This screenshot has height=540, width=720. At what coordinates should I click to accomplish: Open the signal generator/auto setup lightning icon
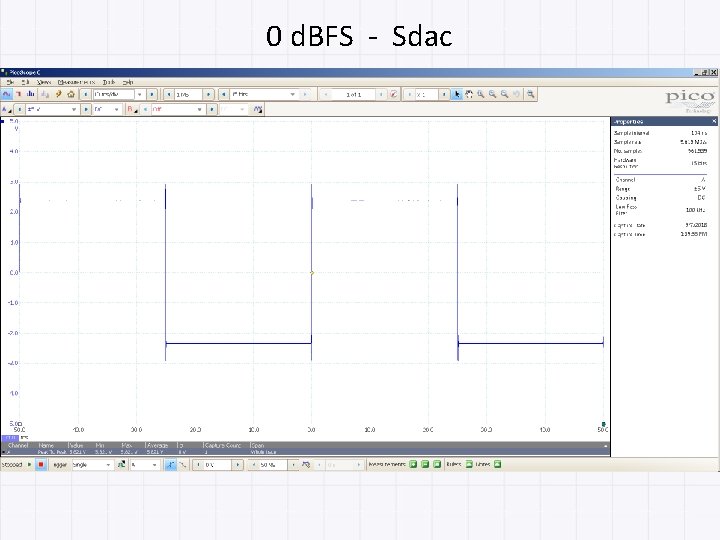click(58, 94)
